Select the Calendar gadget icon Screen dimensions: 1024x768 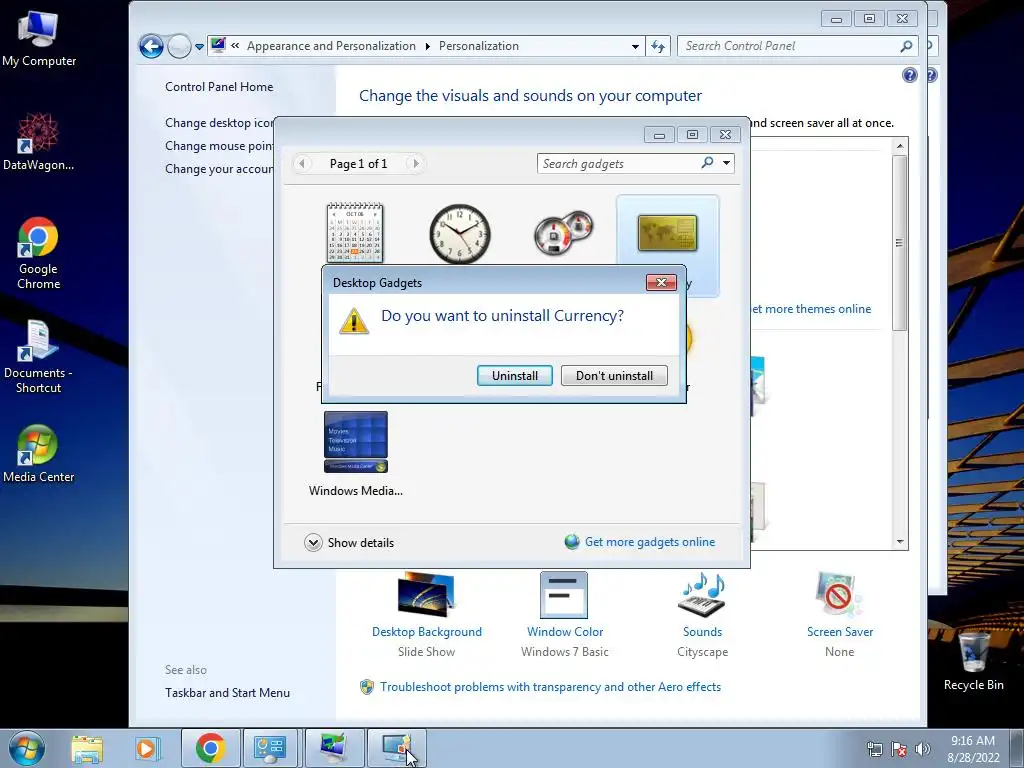(355, 232)
